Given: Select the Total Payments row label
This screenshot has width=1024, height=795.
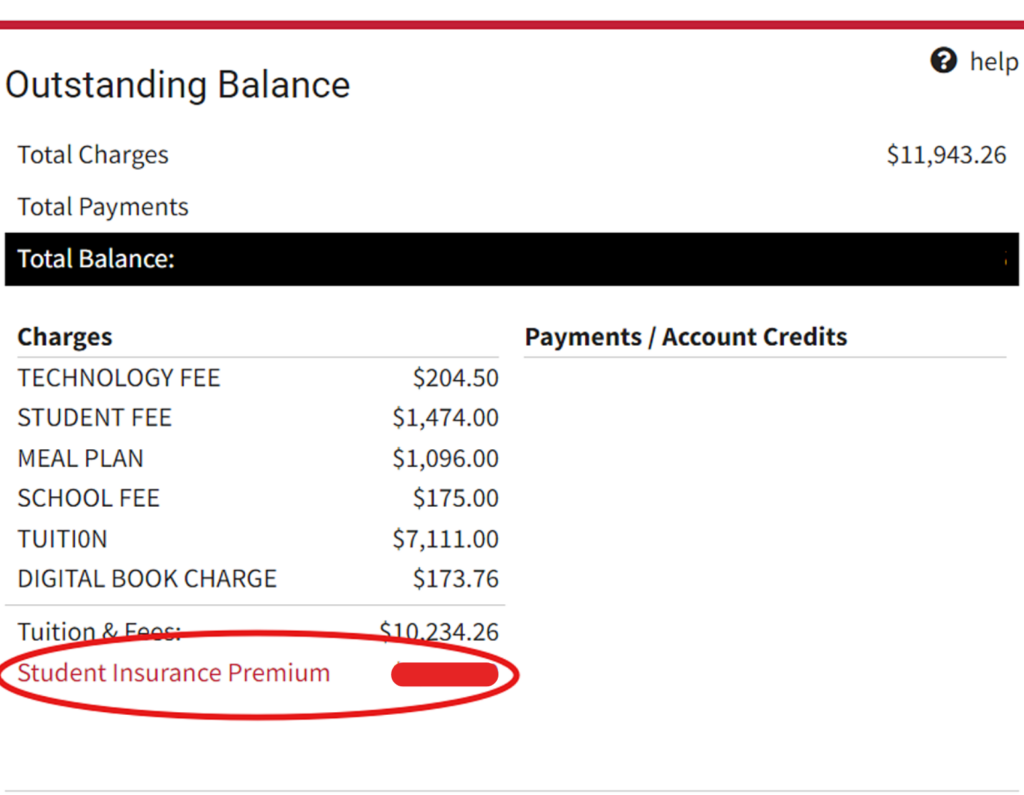Looking at the screenshot, I should (x=103, y=207).
